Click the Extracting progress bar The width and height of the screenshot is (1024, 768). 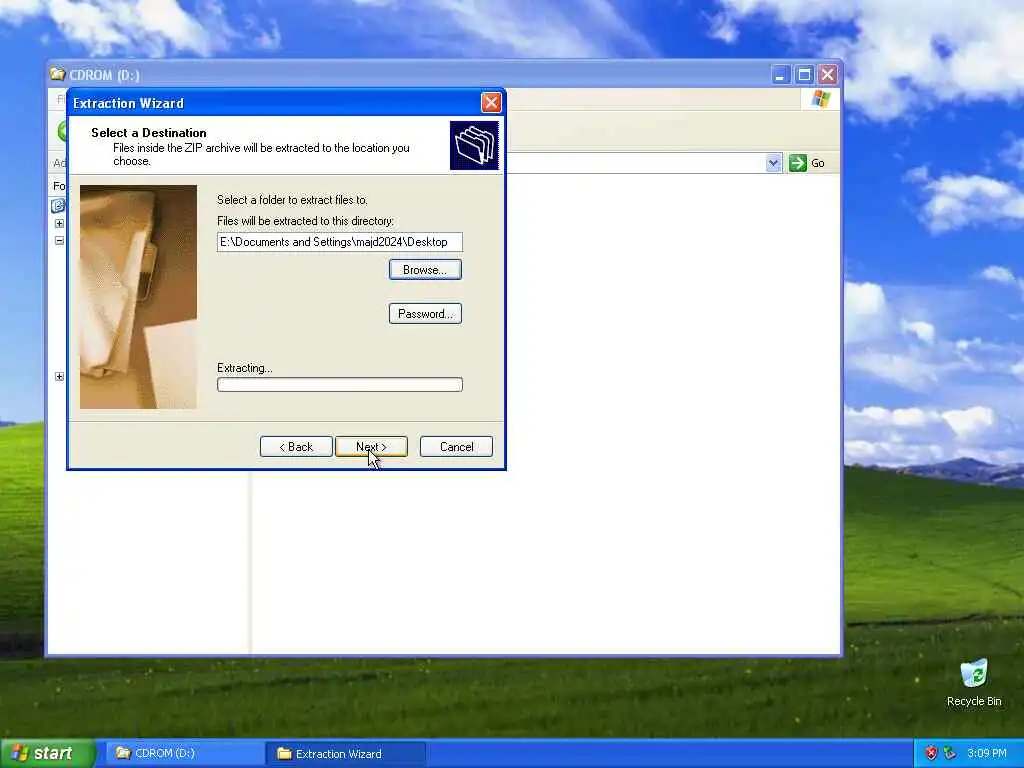click(340, 384)
